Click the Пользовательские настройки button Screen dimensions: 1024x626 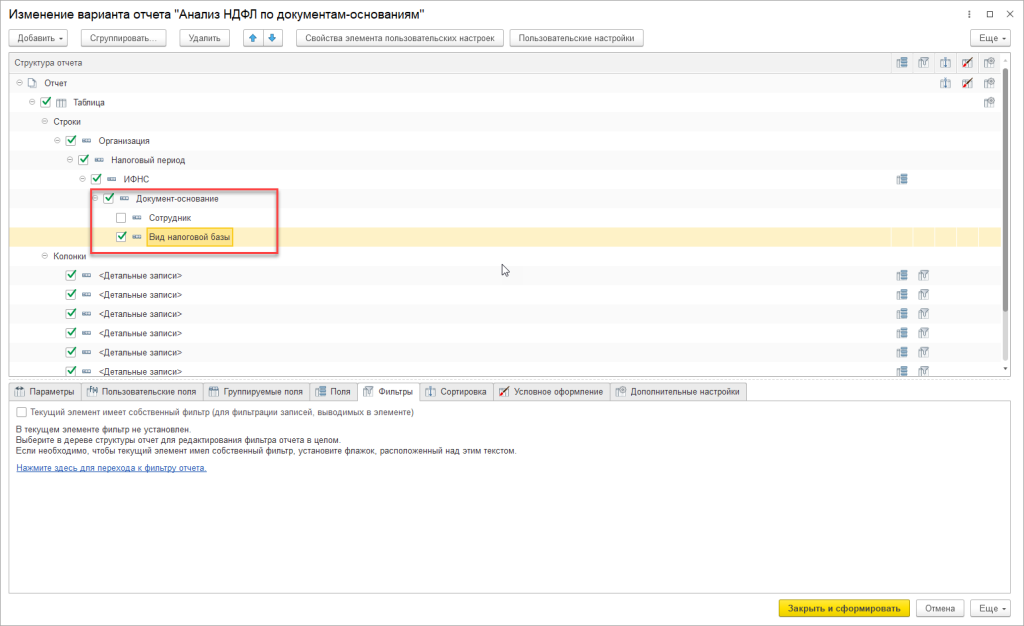(x=577, y=38)
